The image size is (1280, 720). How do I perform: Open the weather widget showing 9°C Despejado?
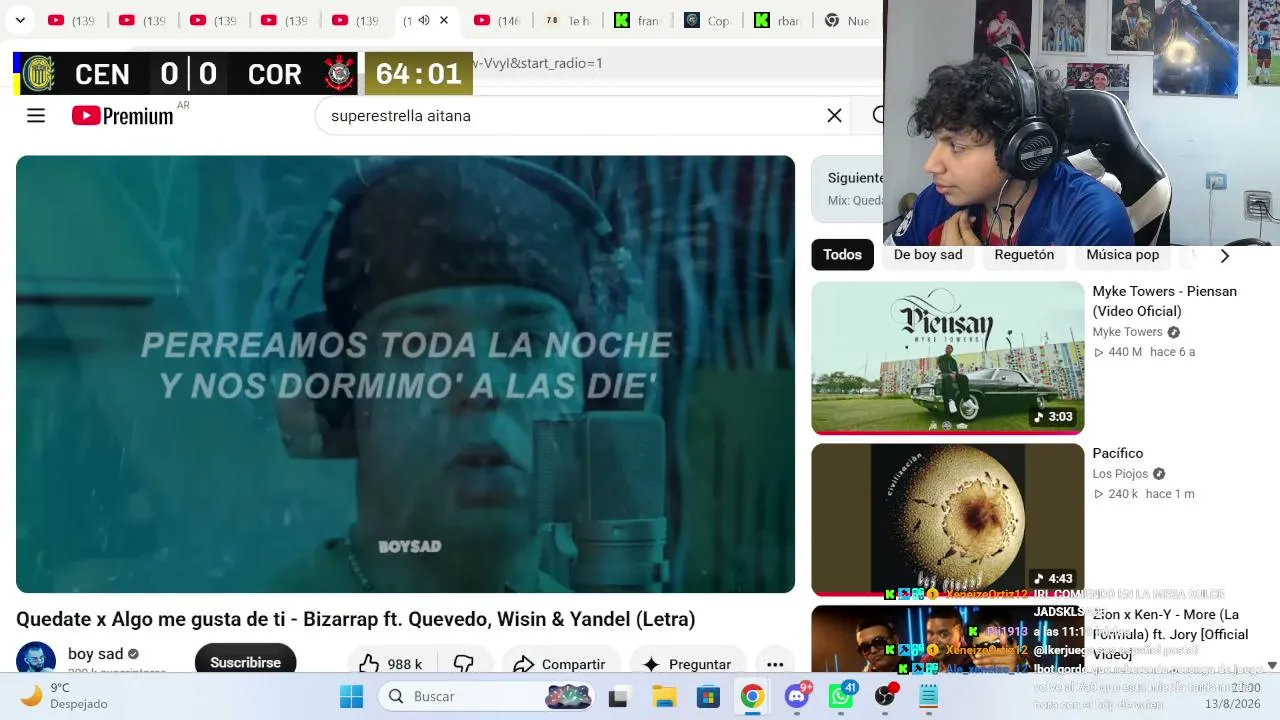click(66, 696)
